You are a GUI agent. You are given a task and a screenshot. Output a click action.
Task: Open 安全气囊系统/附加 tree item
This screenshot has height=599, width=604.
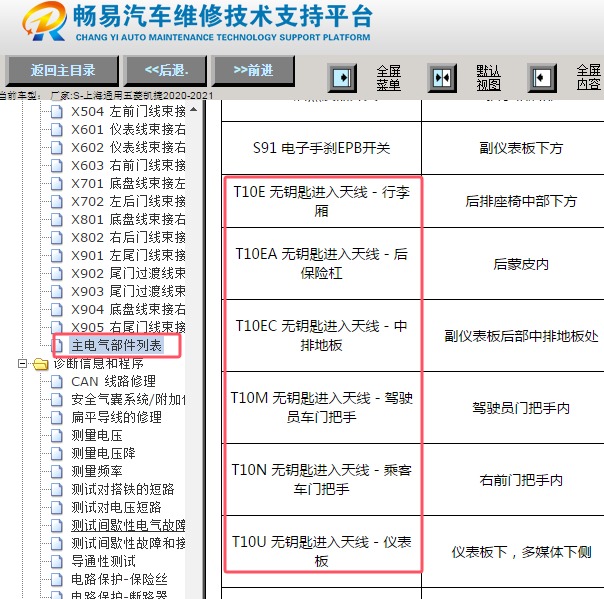128,399
